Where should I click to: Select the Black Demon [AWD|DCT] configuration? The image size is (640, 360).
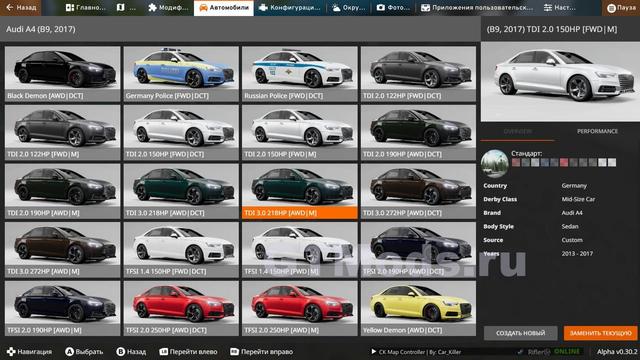62,73
